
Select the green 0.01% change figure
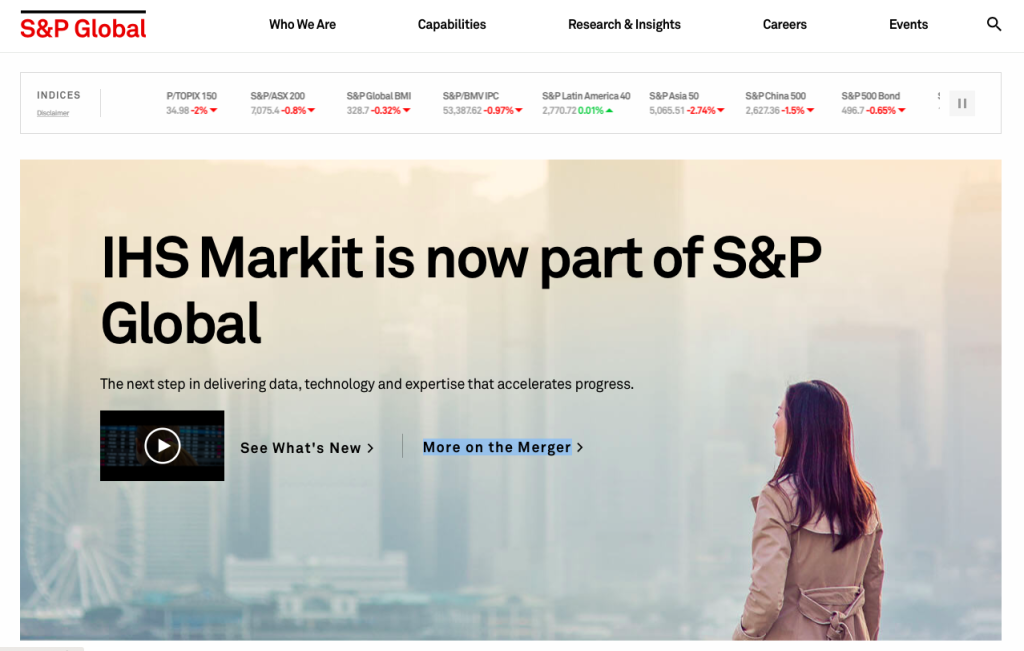coord(590,110)
